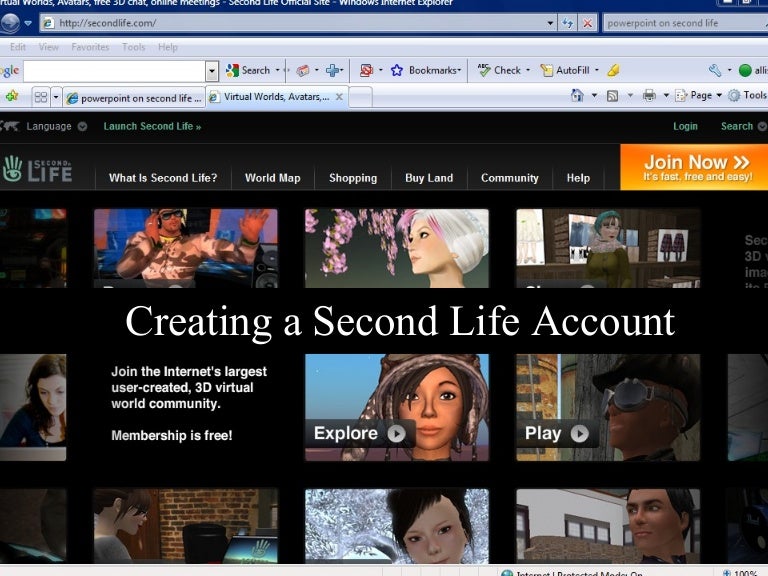768x576 pixels.
Task: Open the Buy Land nav item
Action: click(x=429, y=178)
